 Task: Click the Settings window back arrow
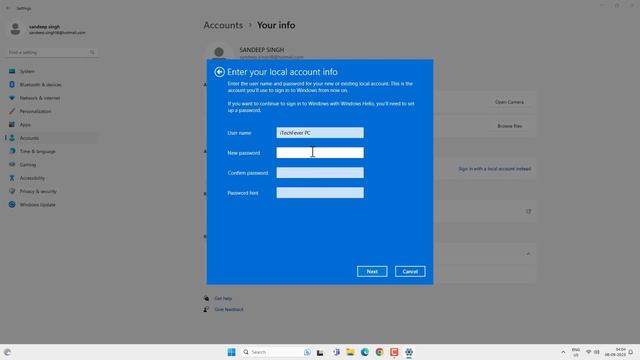coord(7,8)
